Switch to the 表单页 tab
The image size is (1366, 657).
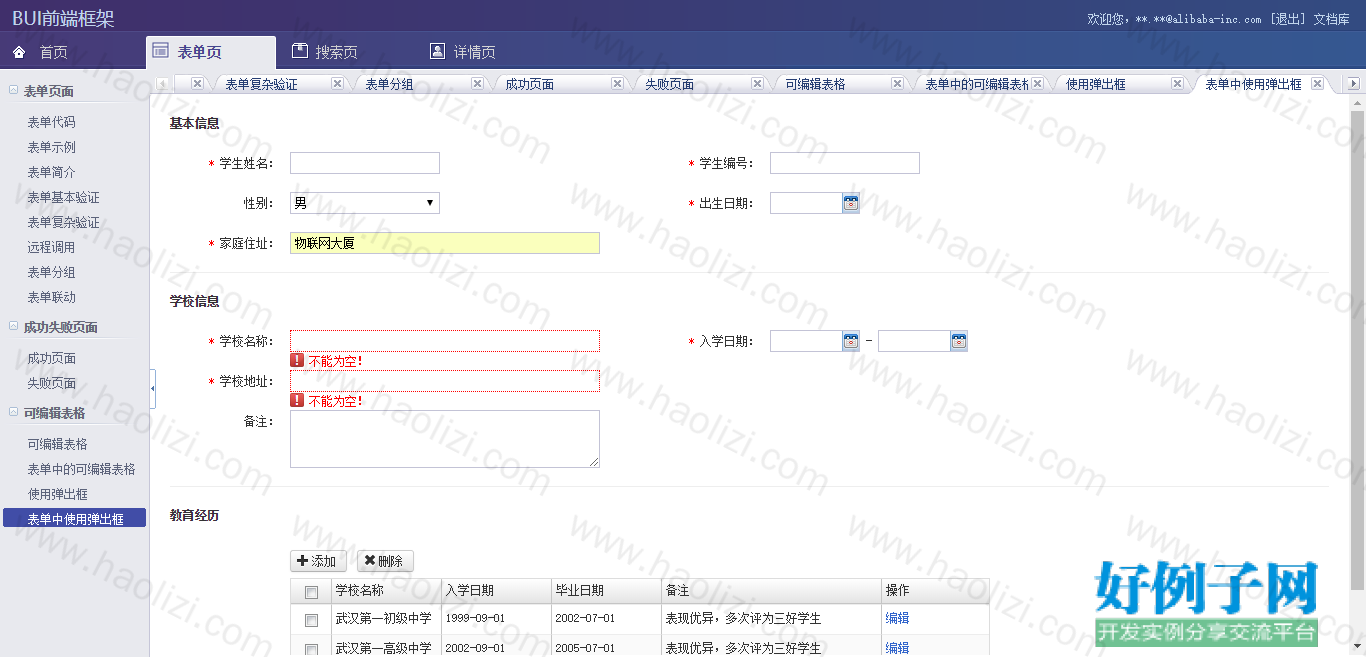click(211, 52)
